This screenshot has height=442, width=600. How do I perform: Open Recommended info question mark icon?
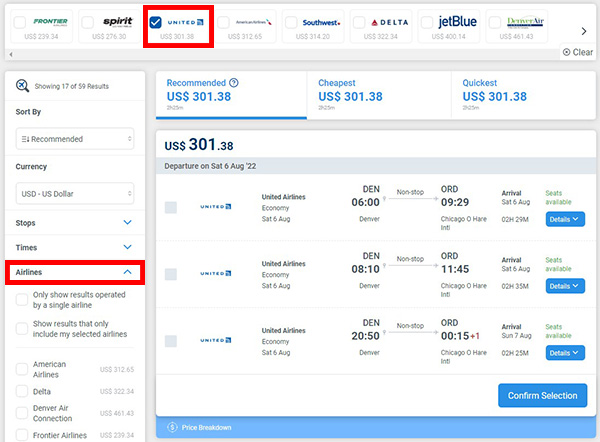[x=234, y=83]
